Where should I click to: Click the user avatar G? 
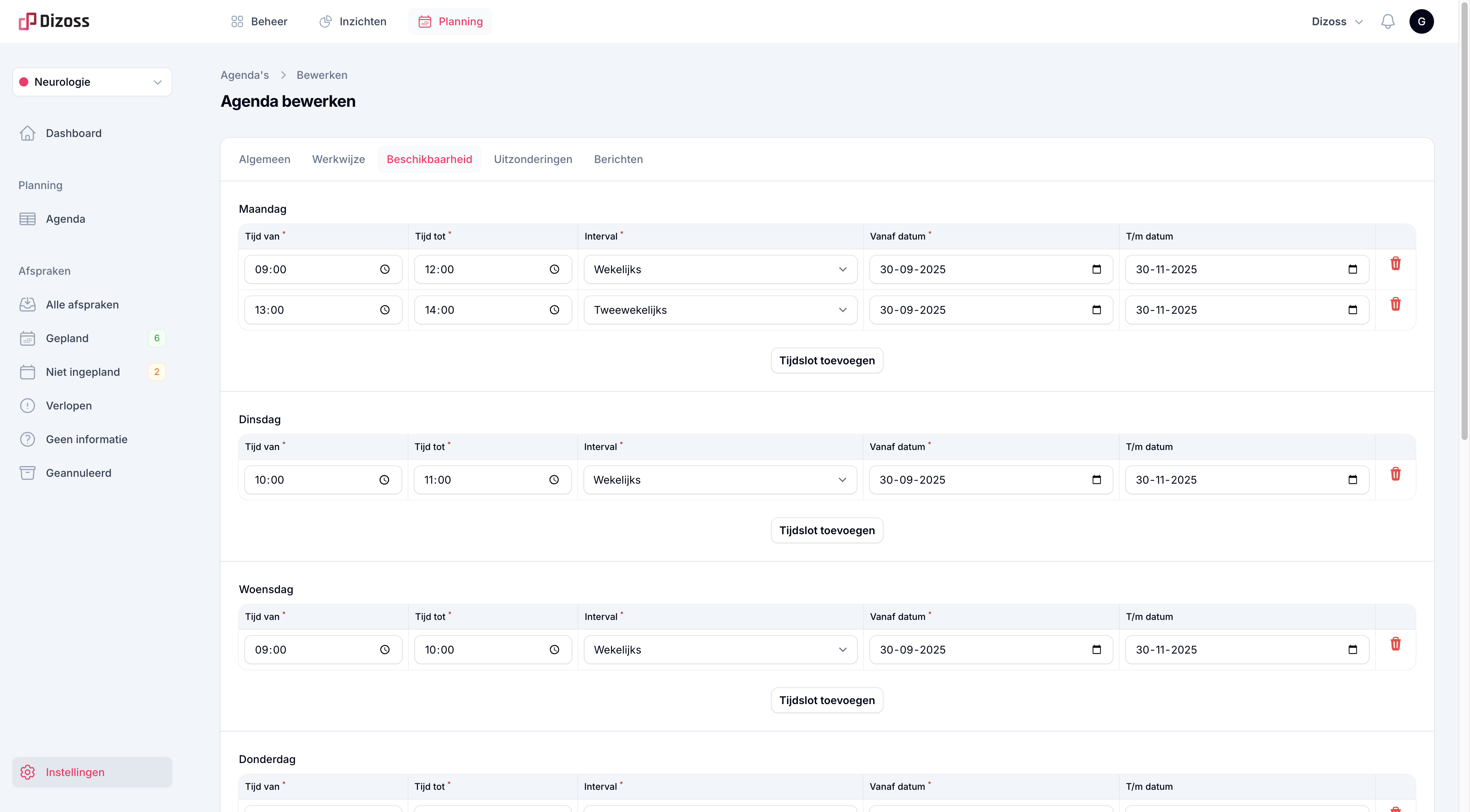(1421, 22)
